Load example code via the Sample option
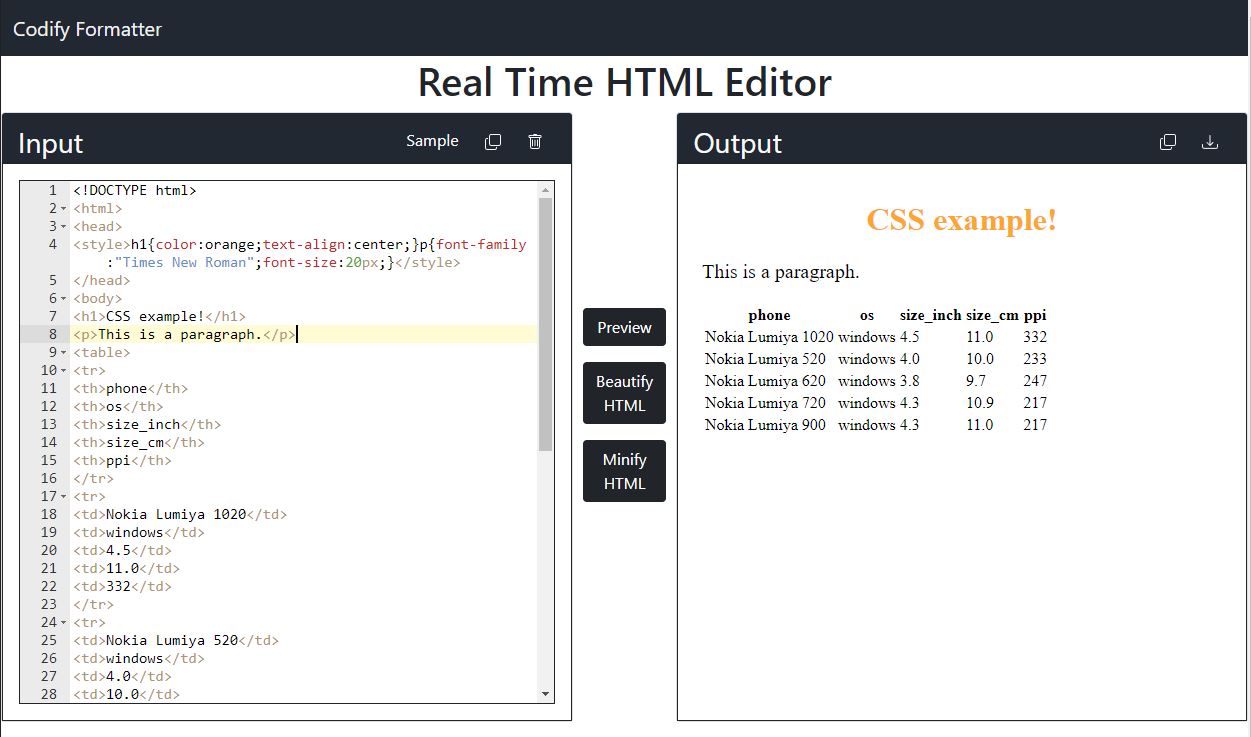The width and height of the screenshot is (1251, 737). (x=432, y=140)
